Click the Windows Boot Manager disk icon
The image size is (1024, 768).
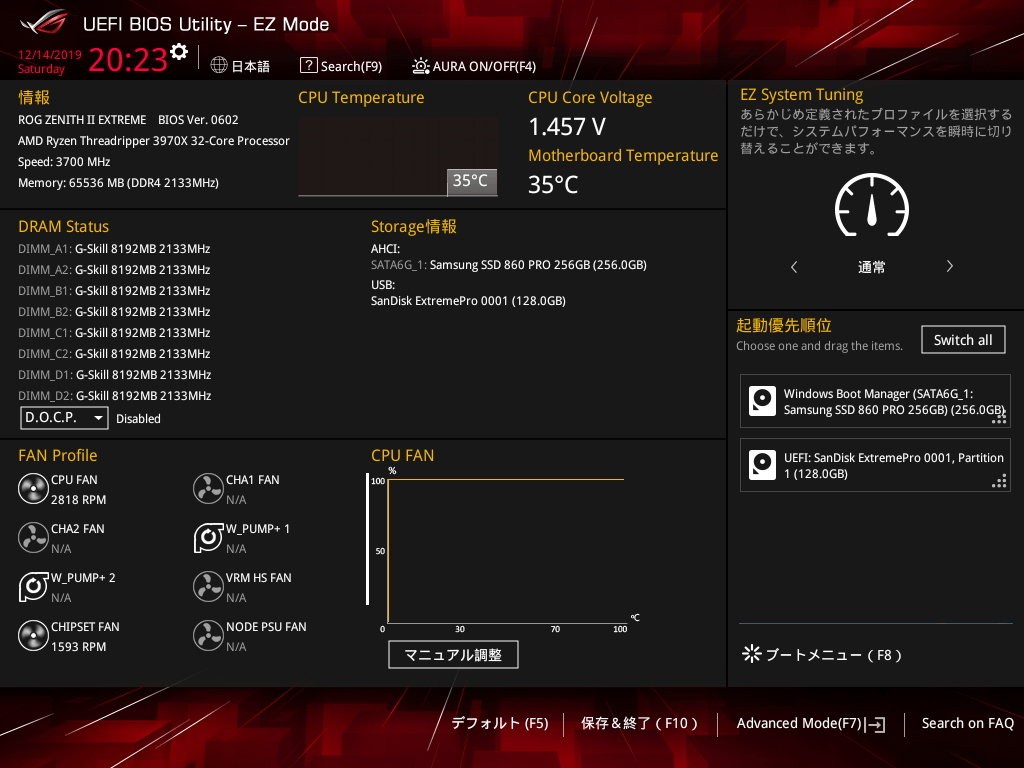point(762,401)
